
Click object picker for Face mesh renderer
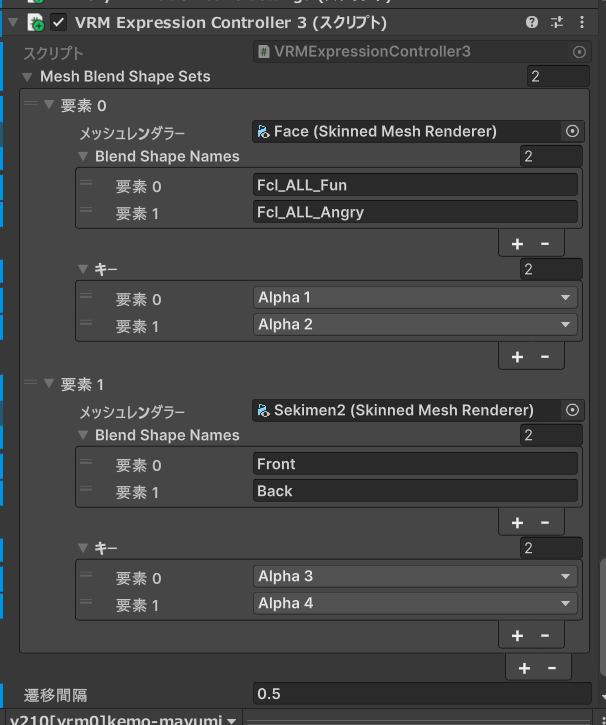pos(572,131)
